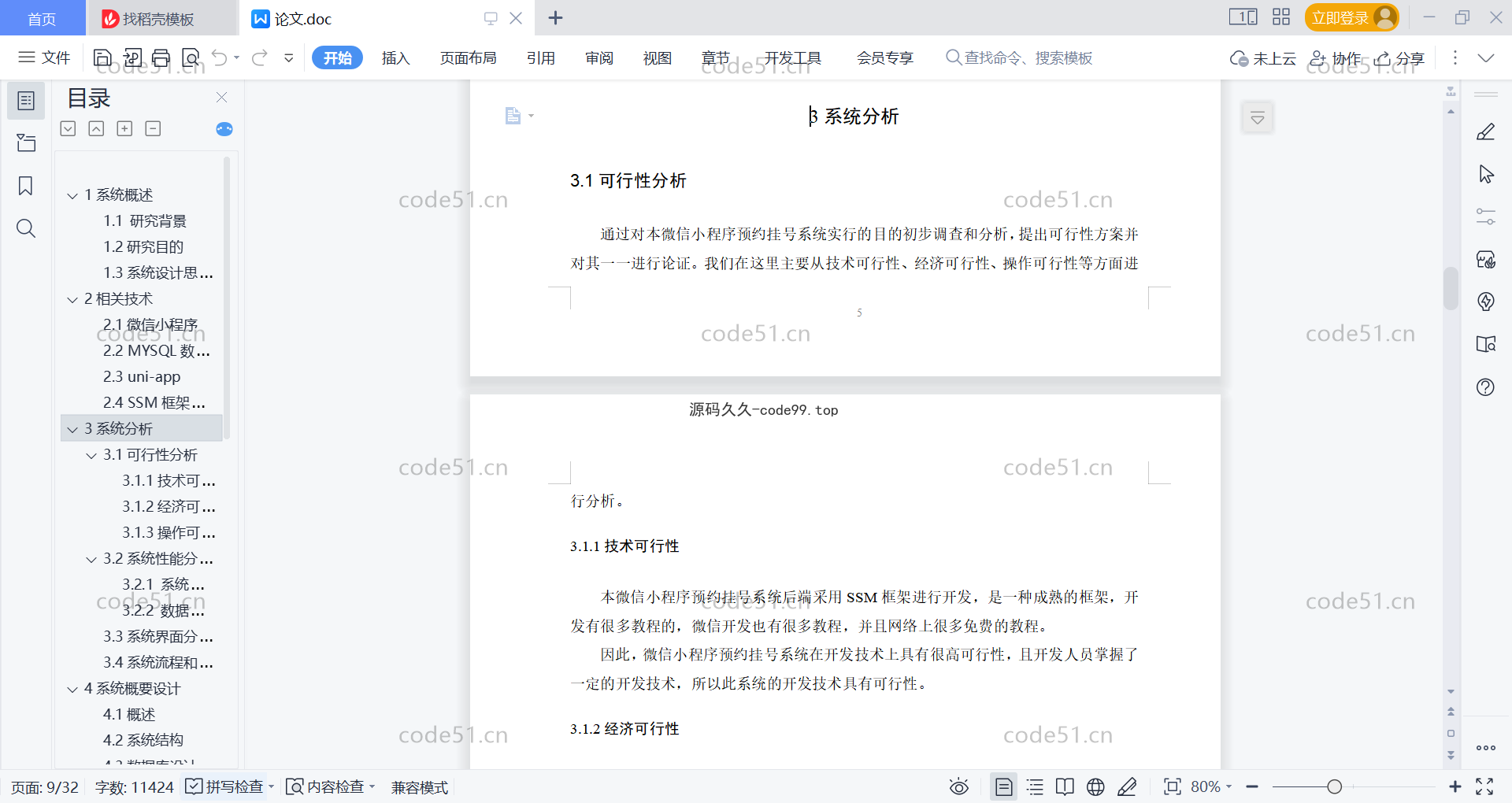The width and height of the screenshot is (1512, 803).
Task: Click the collapse all levels icon in 目录 panel
Action: click(x=153, y=128)
